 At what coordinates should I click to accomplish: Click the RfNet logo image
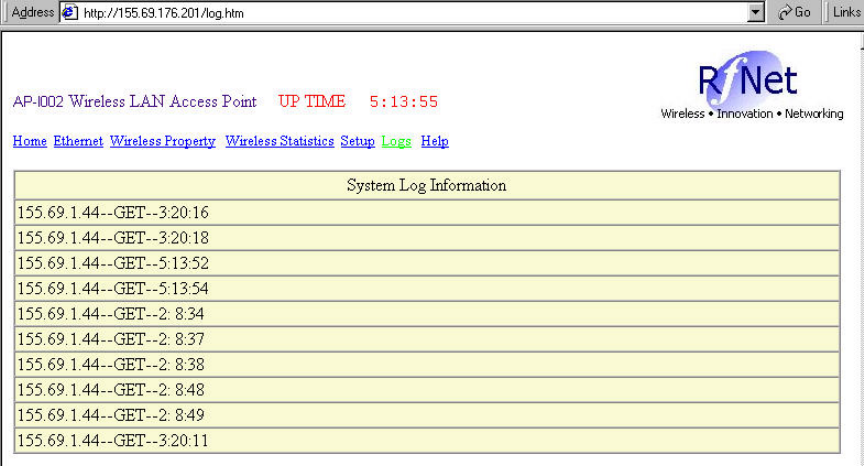(751, 85)
